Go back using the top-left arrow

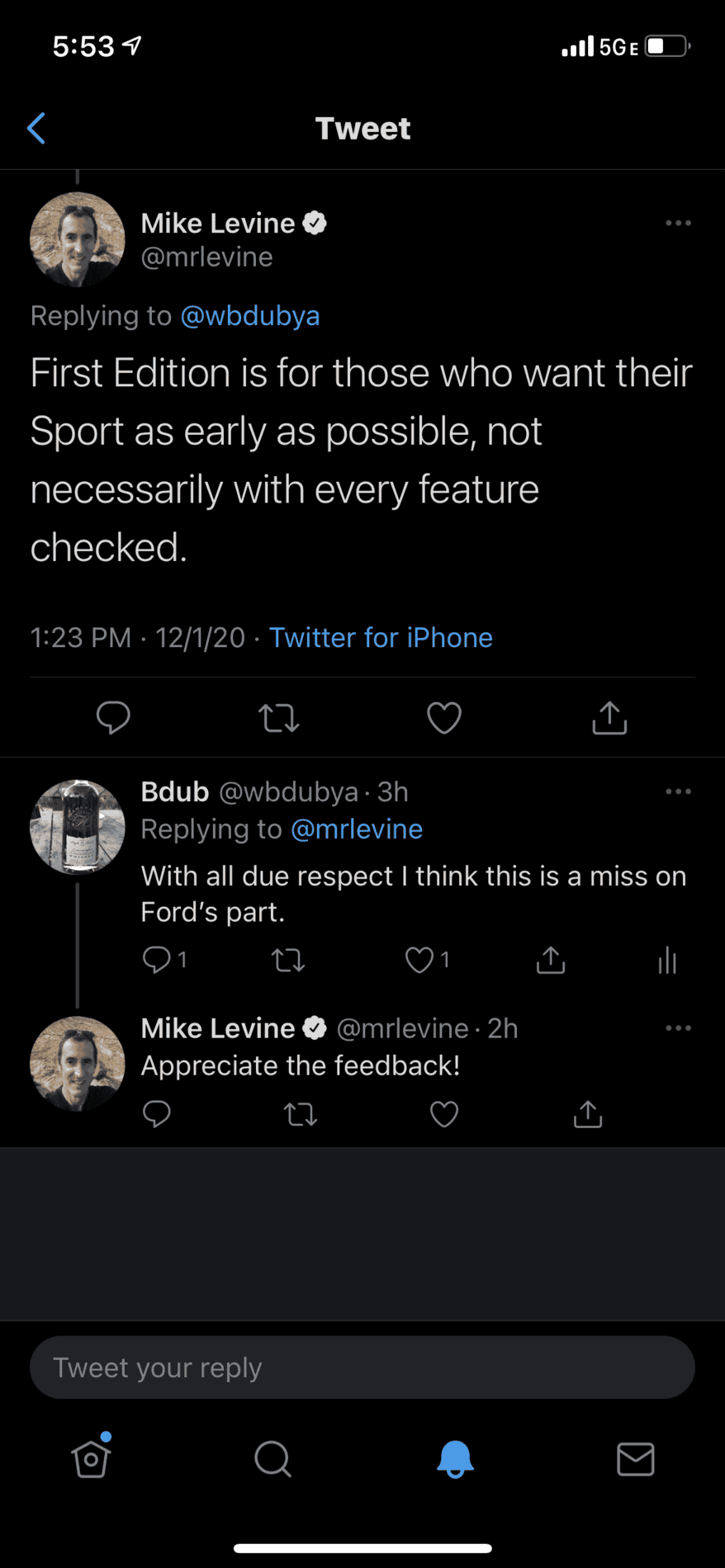pos(36,129)
